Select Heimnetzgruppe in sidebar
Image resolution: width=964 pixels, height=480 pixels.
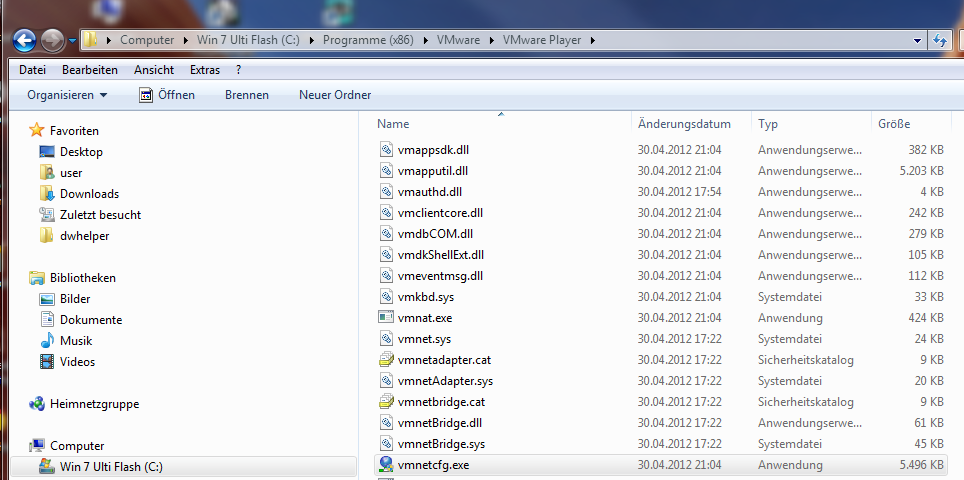[94, 404]
